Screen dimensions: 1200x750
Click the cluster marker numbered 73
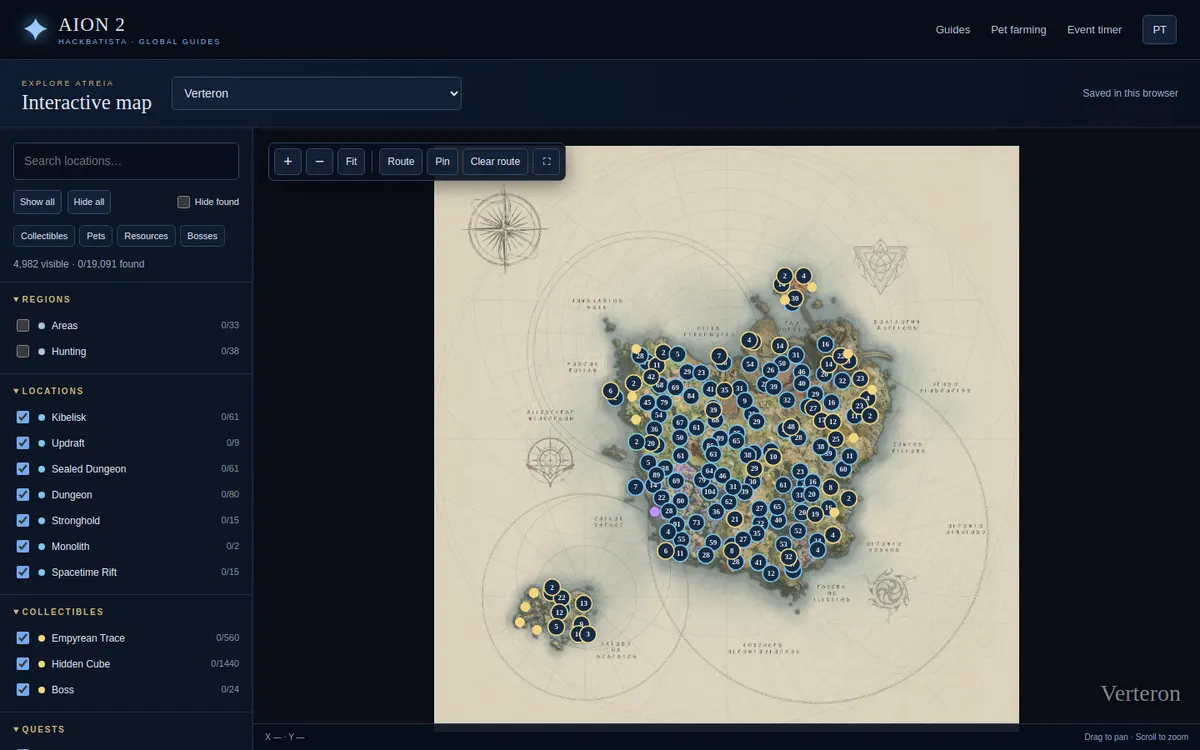click(696, 523)
